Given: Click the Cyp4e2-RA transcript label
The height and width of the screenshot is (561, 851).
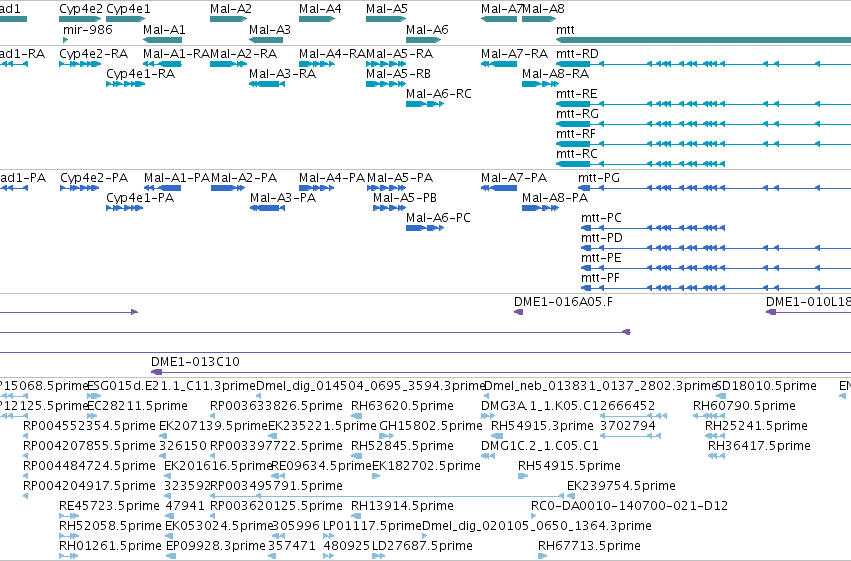Looking at the screenshot, I should pos(93,54).
